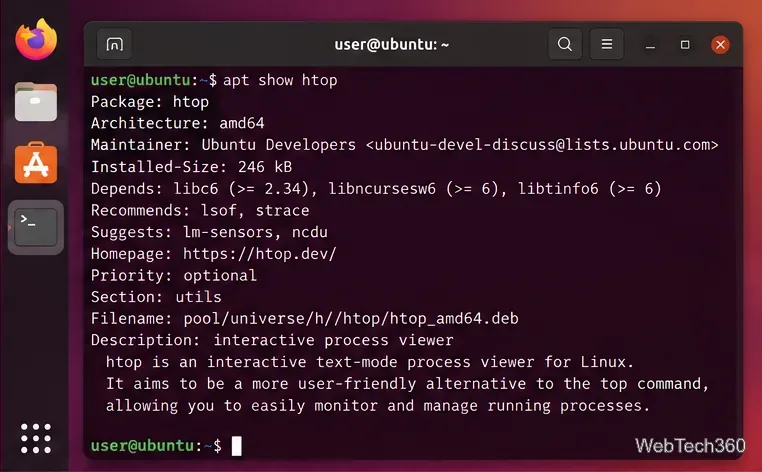
Task: Click the ubuntu-devel-discuss email address
Action: click(542, 145)
